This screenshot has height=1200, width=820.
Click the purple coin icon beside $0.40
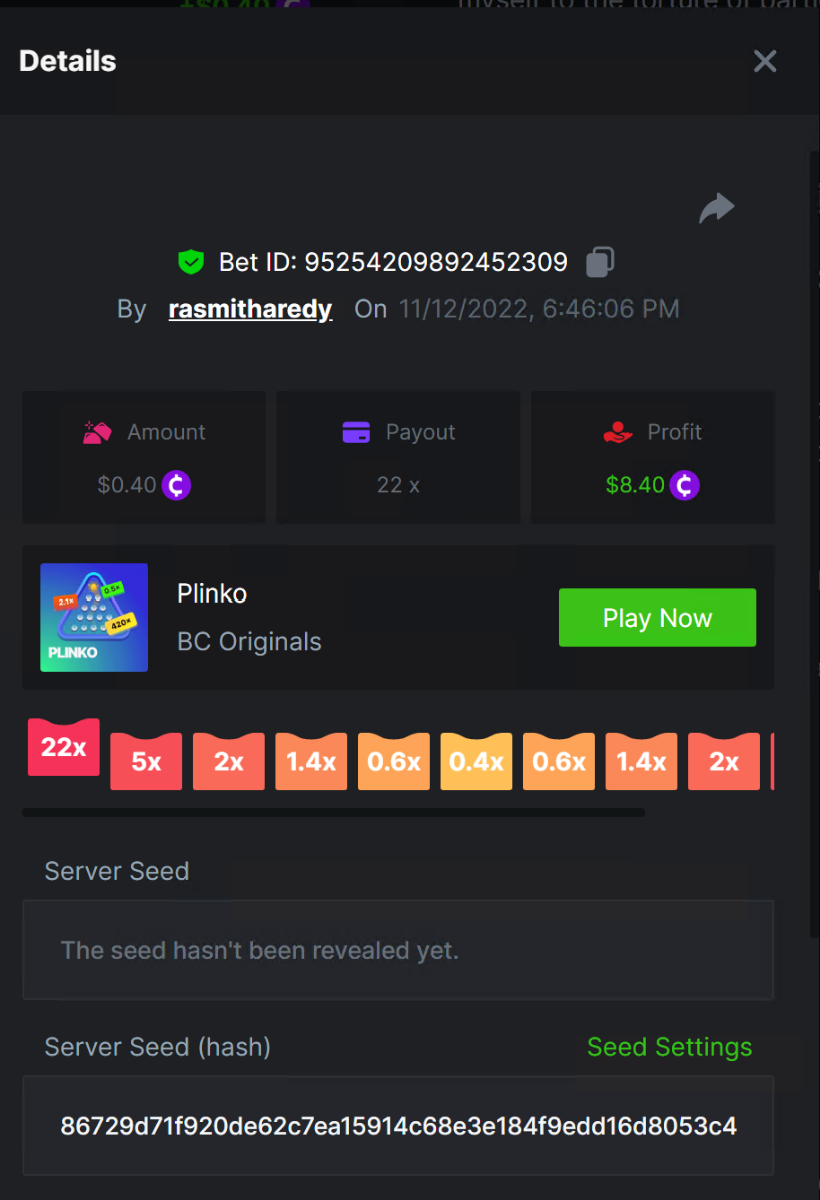[x=176, y=485]
